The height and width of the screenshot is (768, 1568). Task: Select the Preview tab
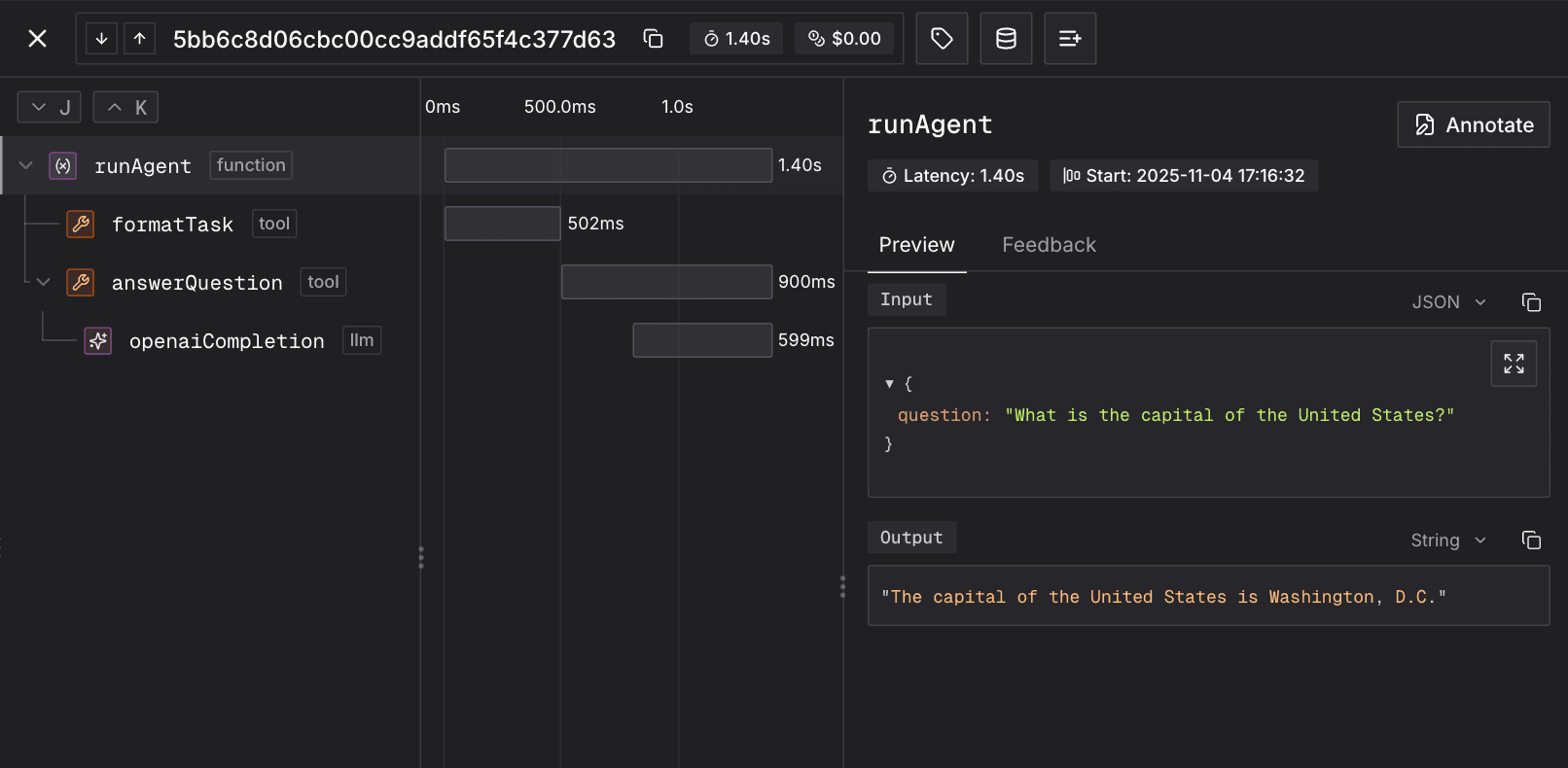[x=916, y=245]
